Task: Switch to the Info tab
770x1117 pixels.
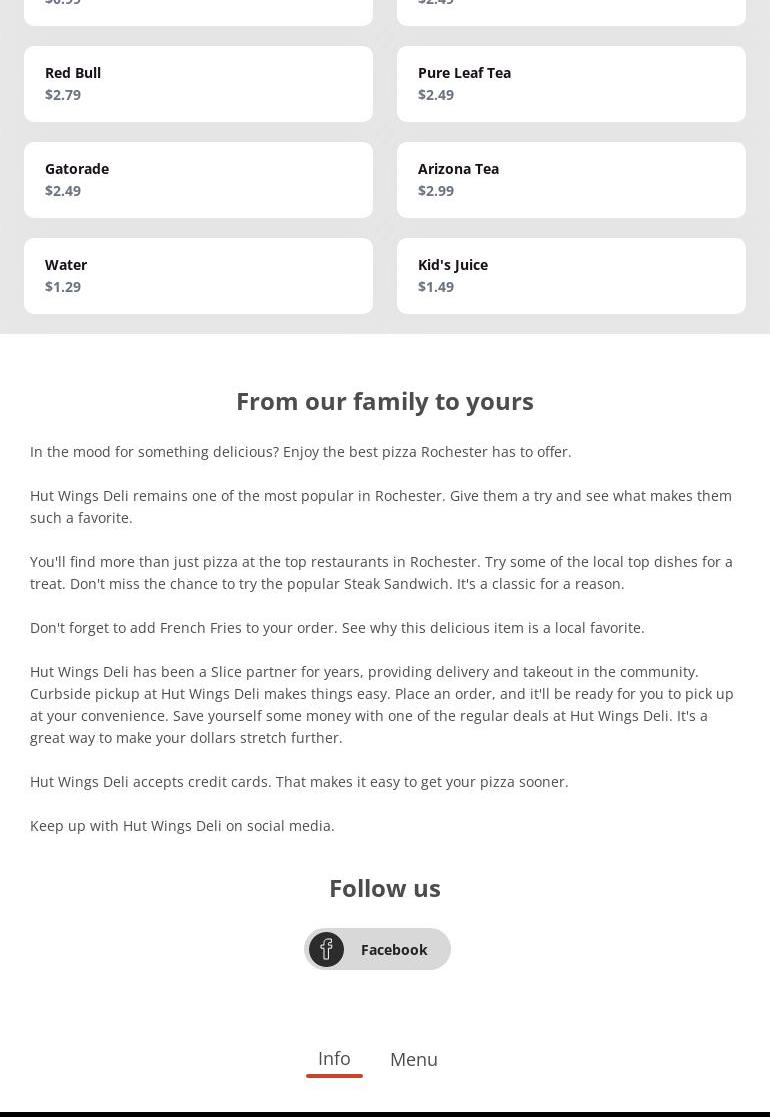Action: point(334,1058)
